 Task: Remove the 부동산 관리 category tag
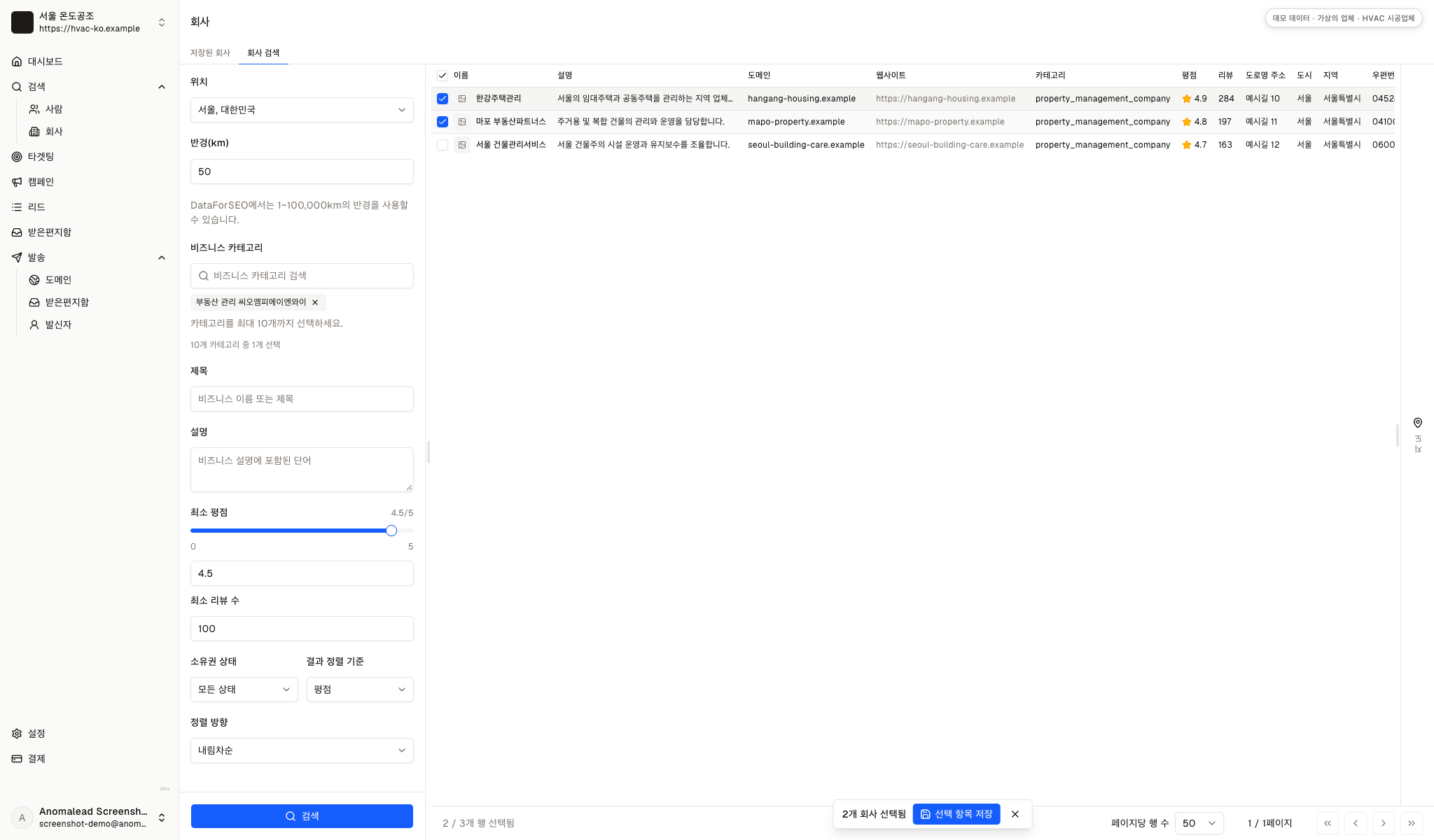coord(315,302)
